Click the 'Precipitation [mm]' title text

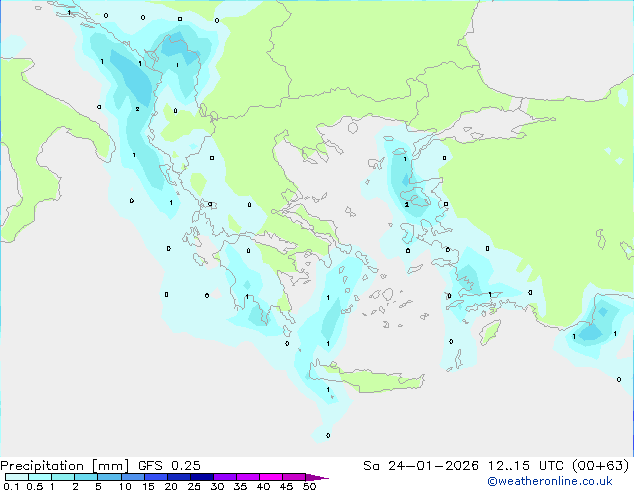(x=65, y=466)
